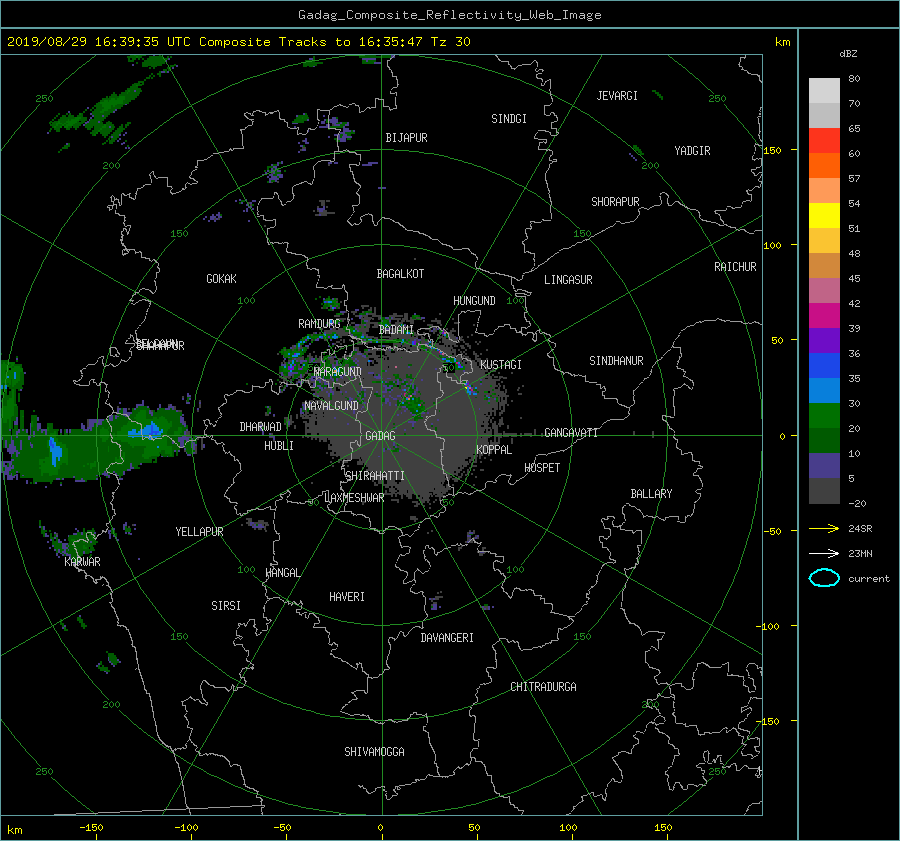Click the SINDGI city label
The width and height of the screenshot is (900, 841).
pos(509,119)
